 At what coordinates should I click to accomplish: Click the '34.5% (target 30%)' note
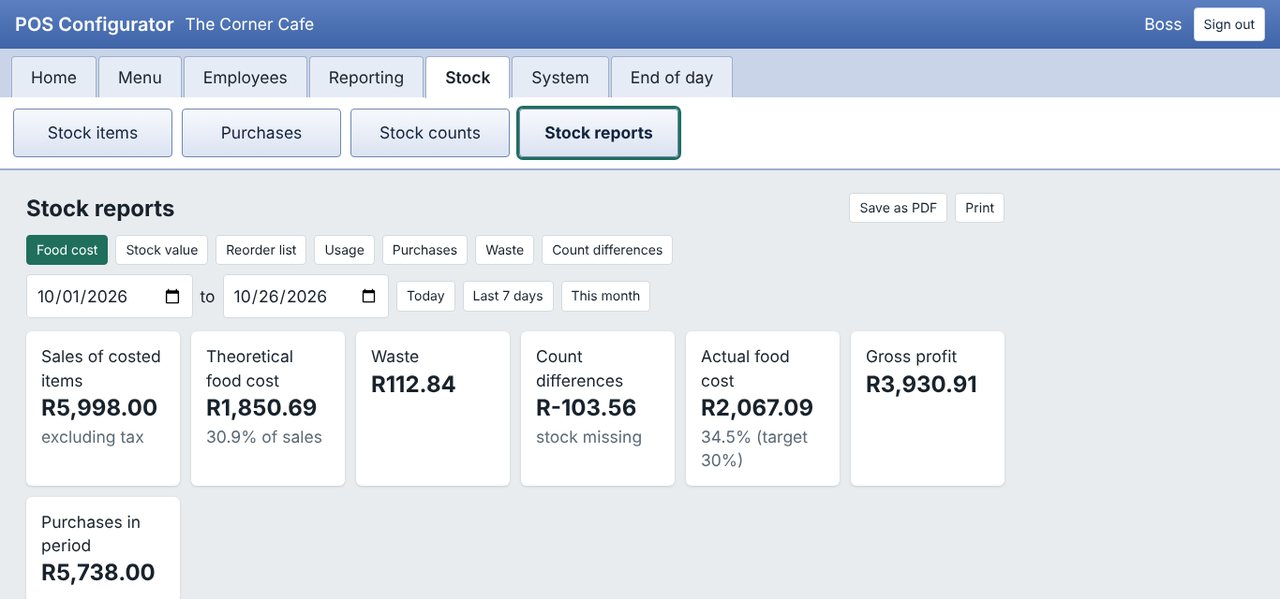tap(754, 449)
